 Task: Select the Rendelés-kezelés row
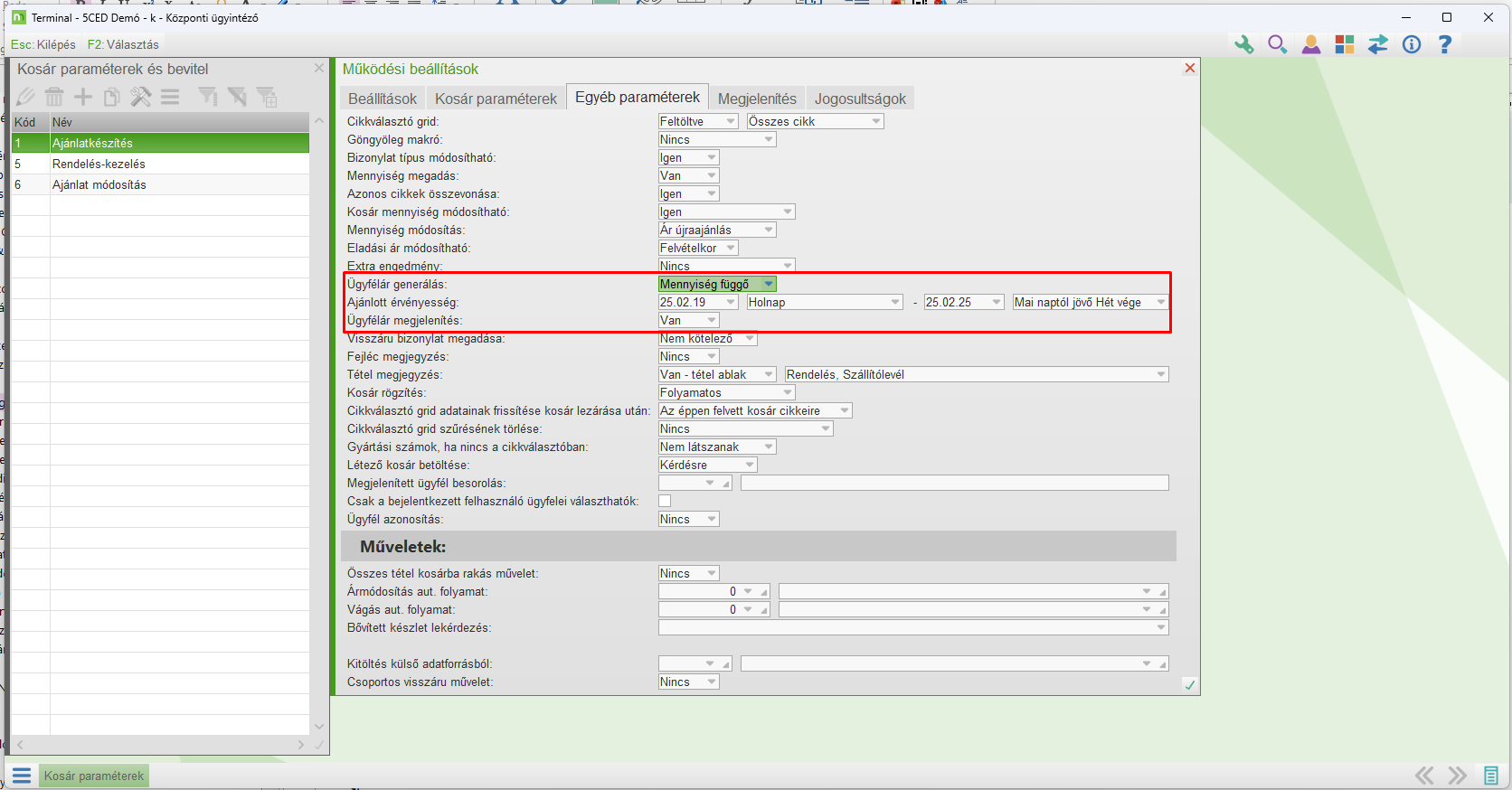(x=99, y=164)
